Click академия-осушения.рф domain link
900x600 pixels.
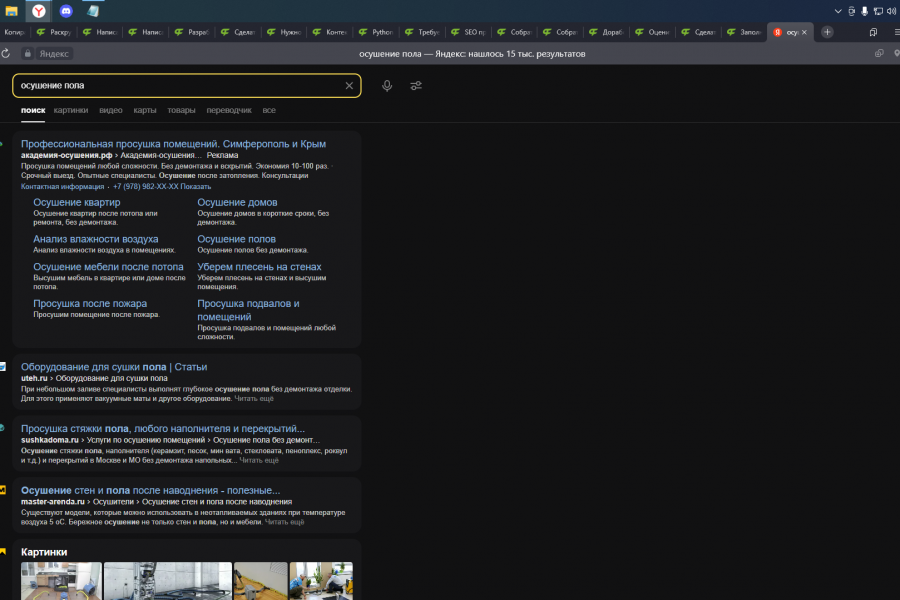pyautogui.click(x=67, y=155)
